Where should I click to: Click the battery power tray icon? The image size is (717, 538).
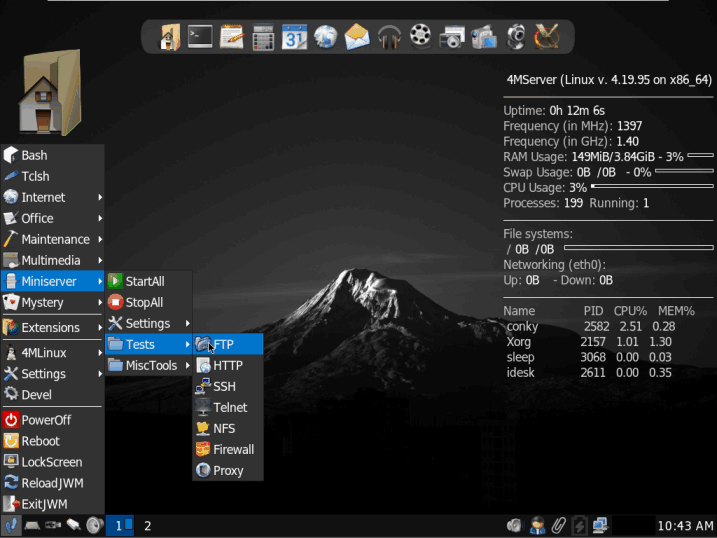[x=579, y=526]
